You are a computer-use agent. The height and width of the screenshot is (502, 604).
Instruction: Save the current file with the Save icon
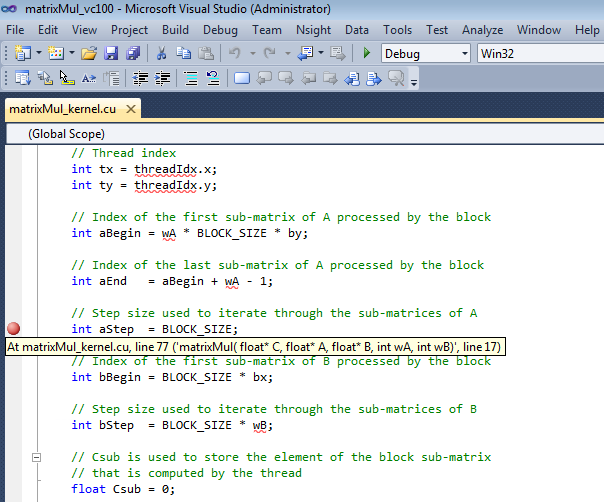(110, 53)
